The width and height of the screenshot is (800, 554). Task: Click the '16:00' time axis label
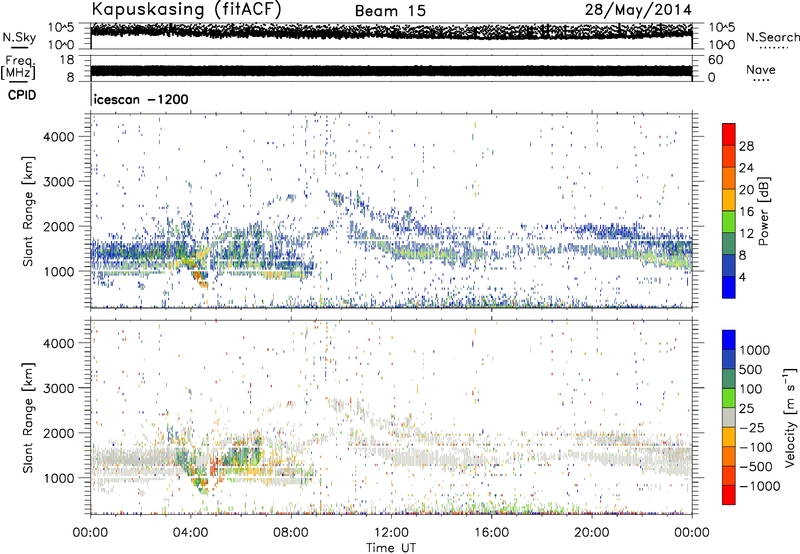(x=491, y=533)
